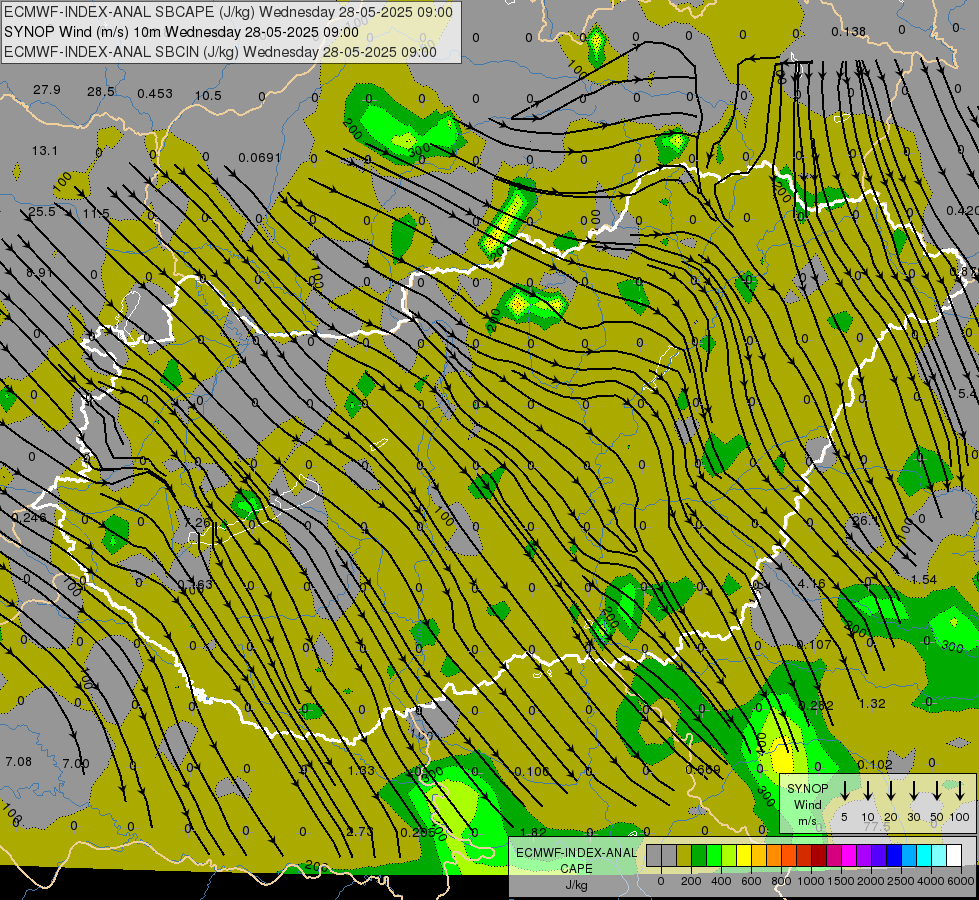Click the faded value 77.5 in wind legend
Image resolution: width=979 pixels, height=900 pixels.
pos(877,826)
